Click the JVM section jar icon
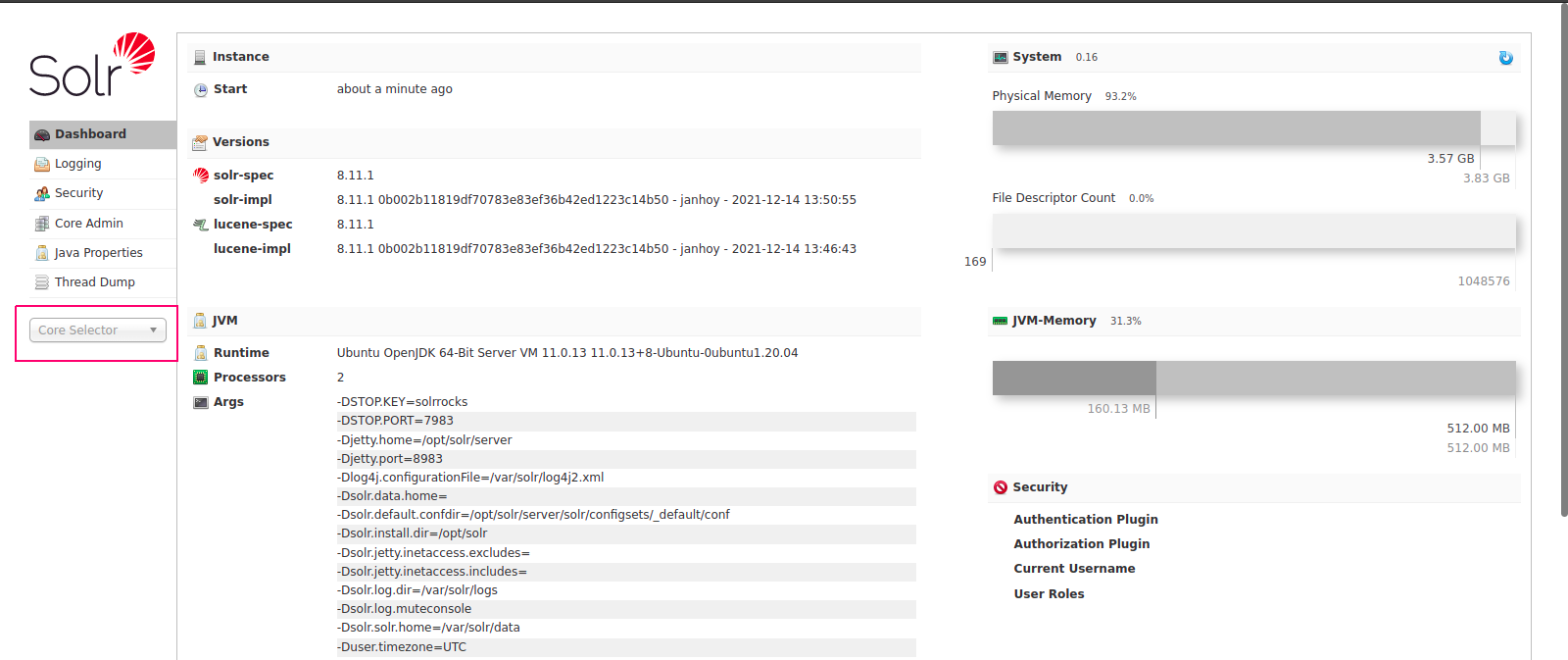This screenshot has height=660, width=1568. click(200, 321)
